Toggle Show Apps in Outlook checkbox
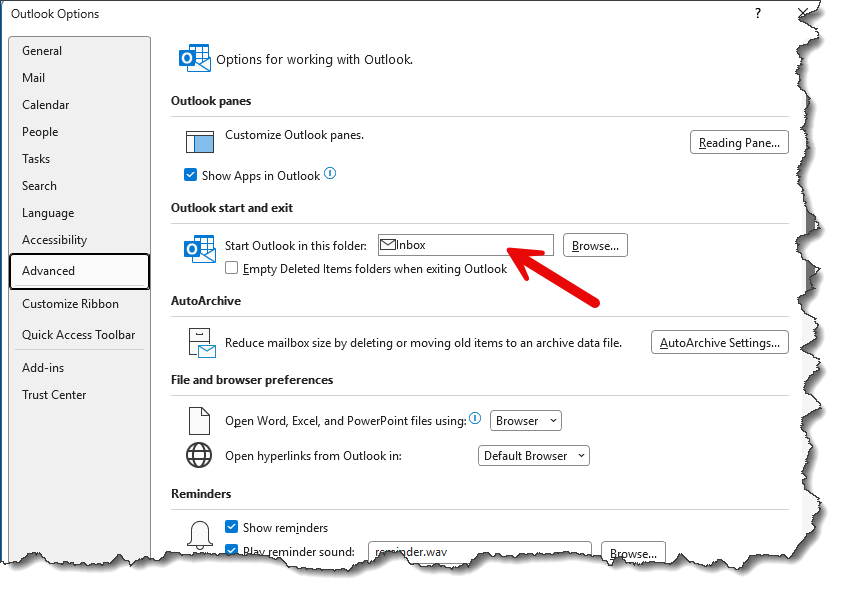Viewport: 843px width, 594px height. tap(190, 175)
